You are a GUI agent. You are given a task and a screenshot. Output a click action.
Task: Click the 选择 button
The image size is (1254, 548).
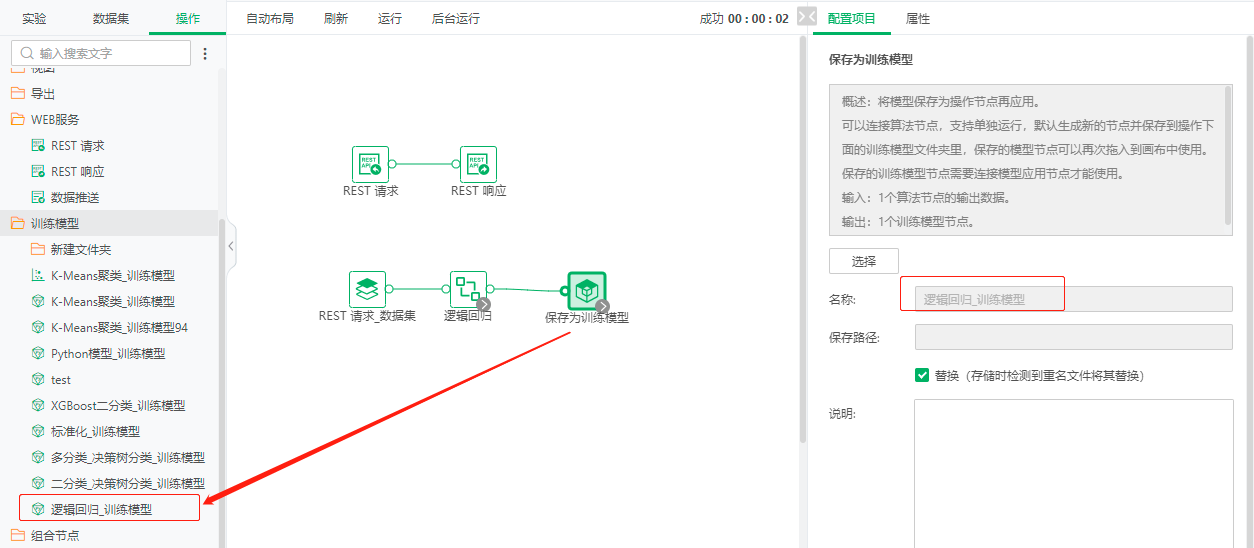[x=863, y=261]
